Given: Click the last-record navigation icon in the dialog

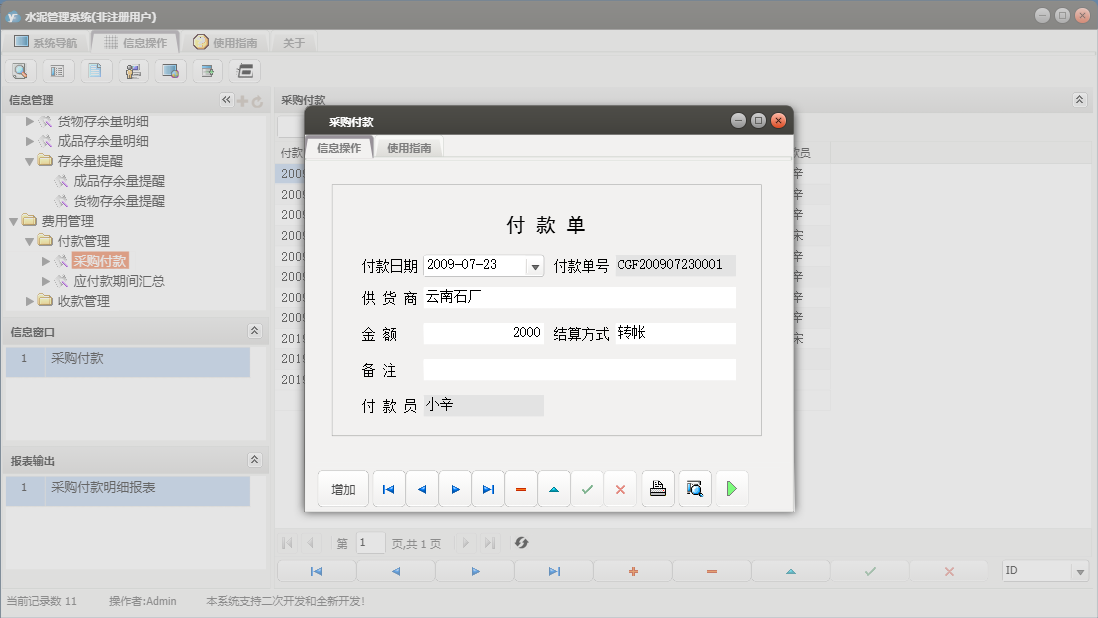Looking at the screenshot, I should (487, 489).
